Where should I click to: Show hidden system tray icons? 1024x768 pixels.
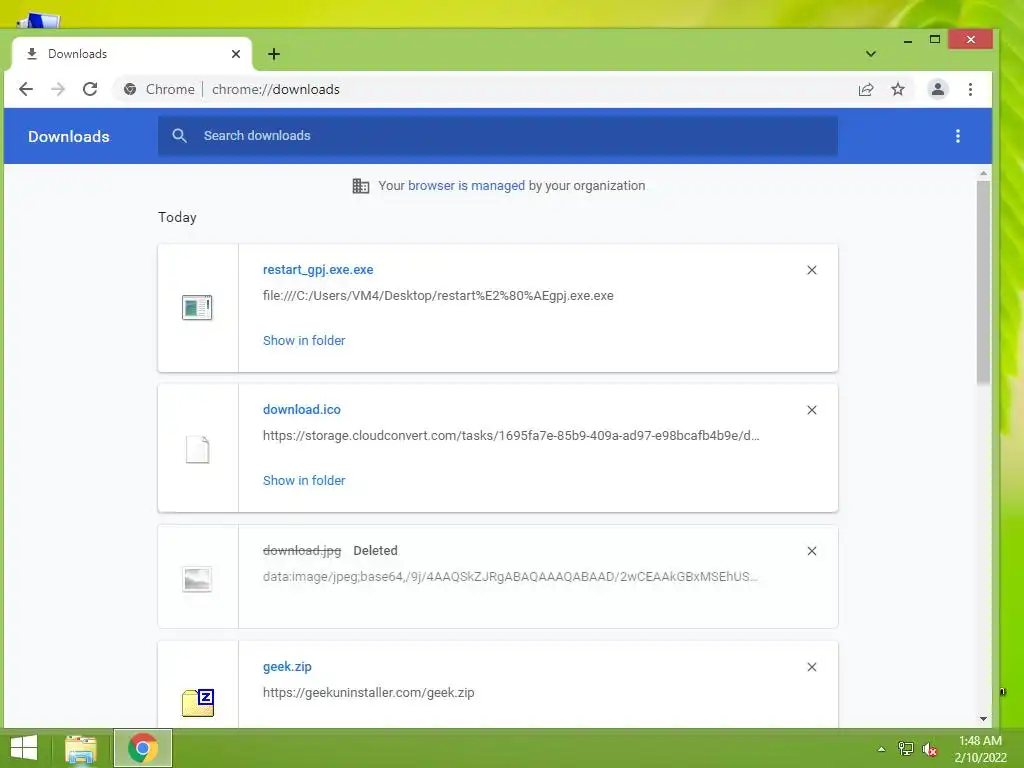tap(881, 749)
